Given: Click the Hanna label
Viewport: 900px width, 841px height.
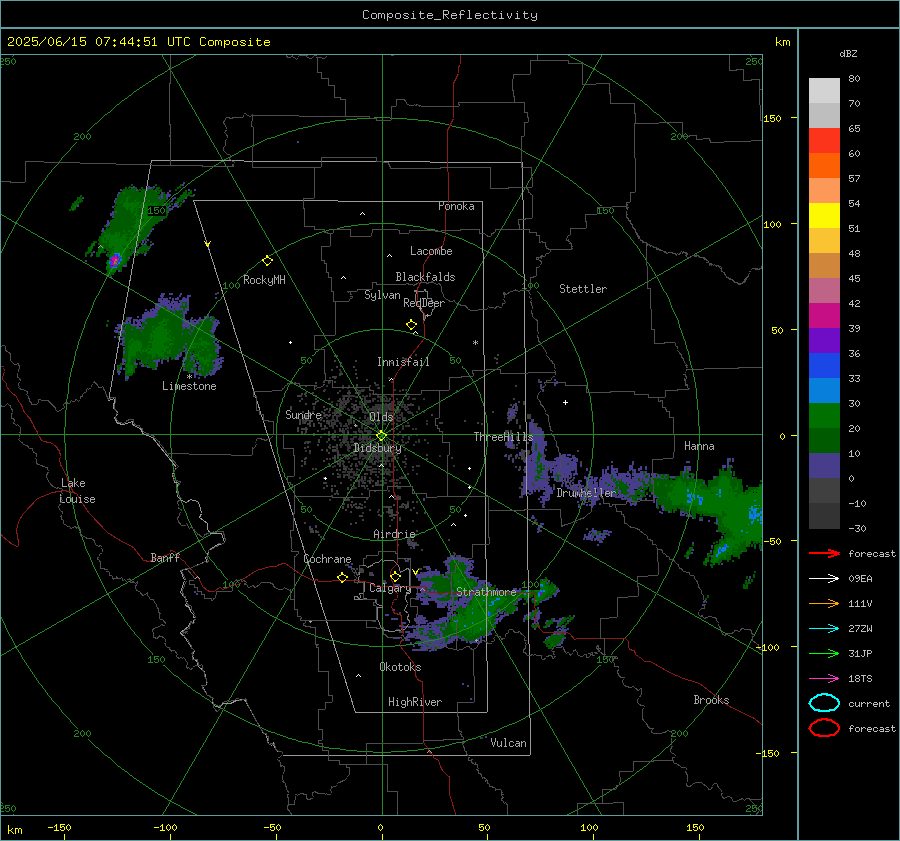Looking at the screenshot, I should pyautogui.click(x=699, y=446).
